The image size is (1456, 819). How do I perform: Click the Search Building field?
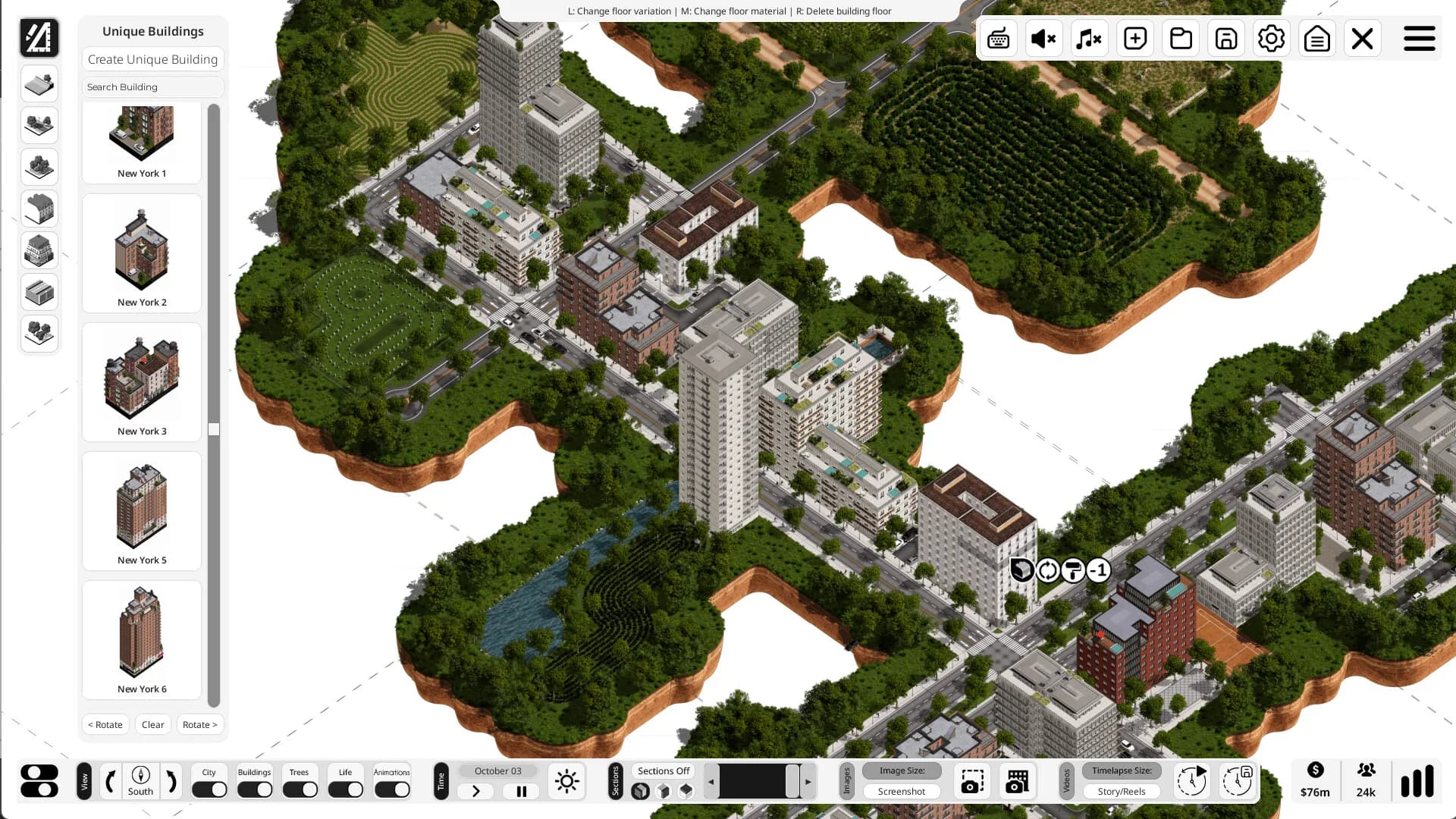click(152, 87)
